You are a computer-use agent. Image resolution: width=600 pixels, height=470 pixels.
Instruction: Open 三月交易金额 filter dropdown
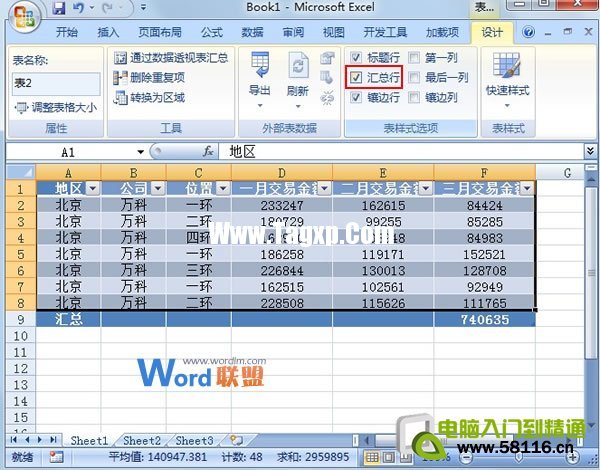click(527, 188)
